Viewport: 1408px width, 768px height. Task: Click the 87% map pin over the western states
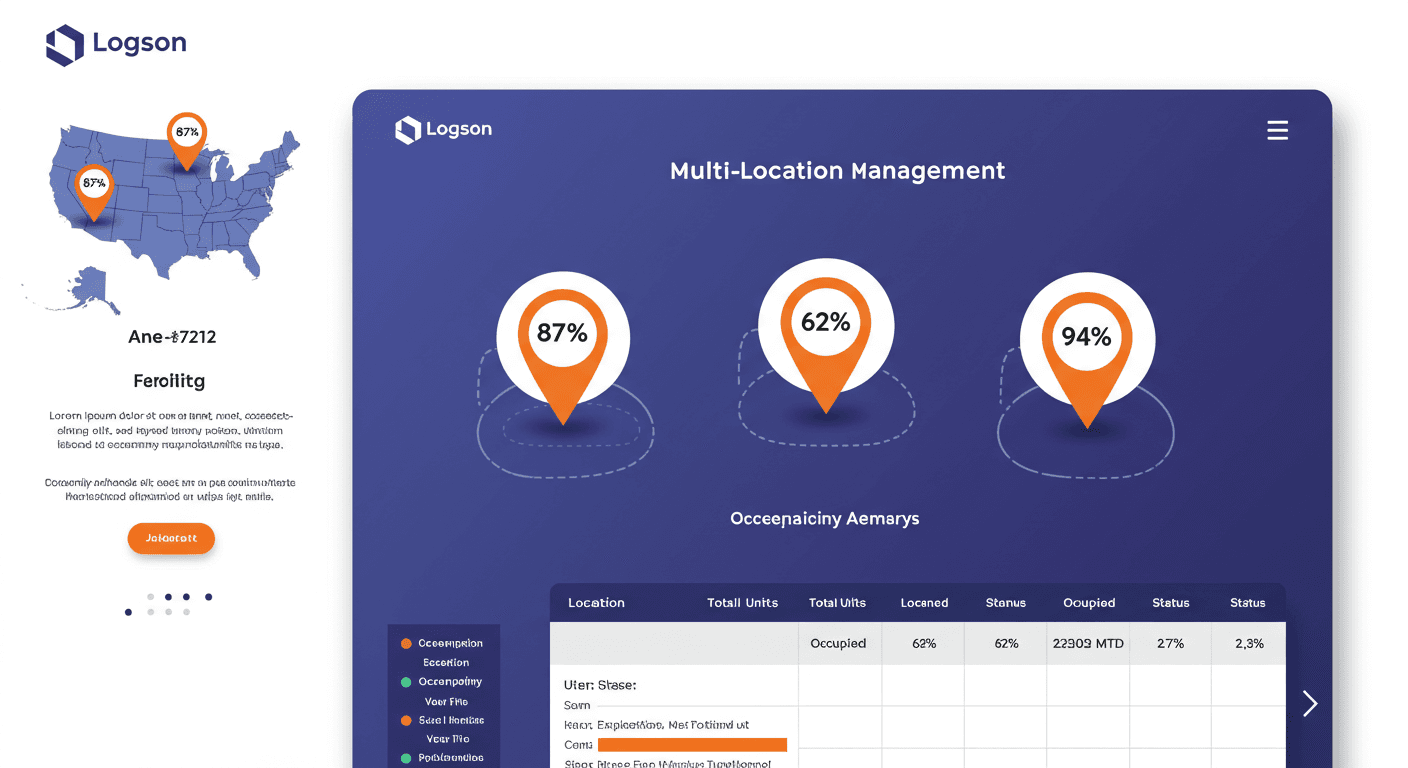(94, 191)
